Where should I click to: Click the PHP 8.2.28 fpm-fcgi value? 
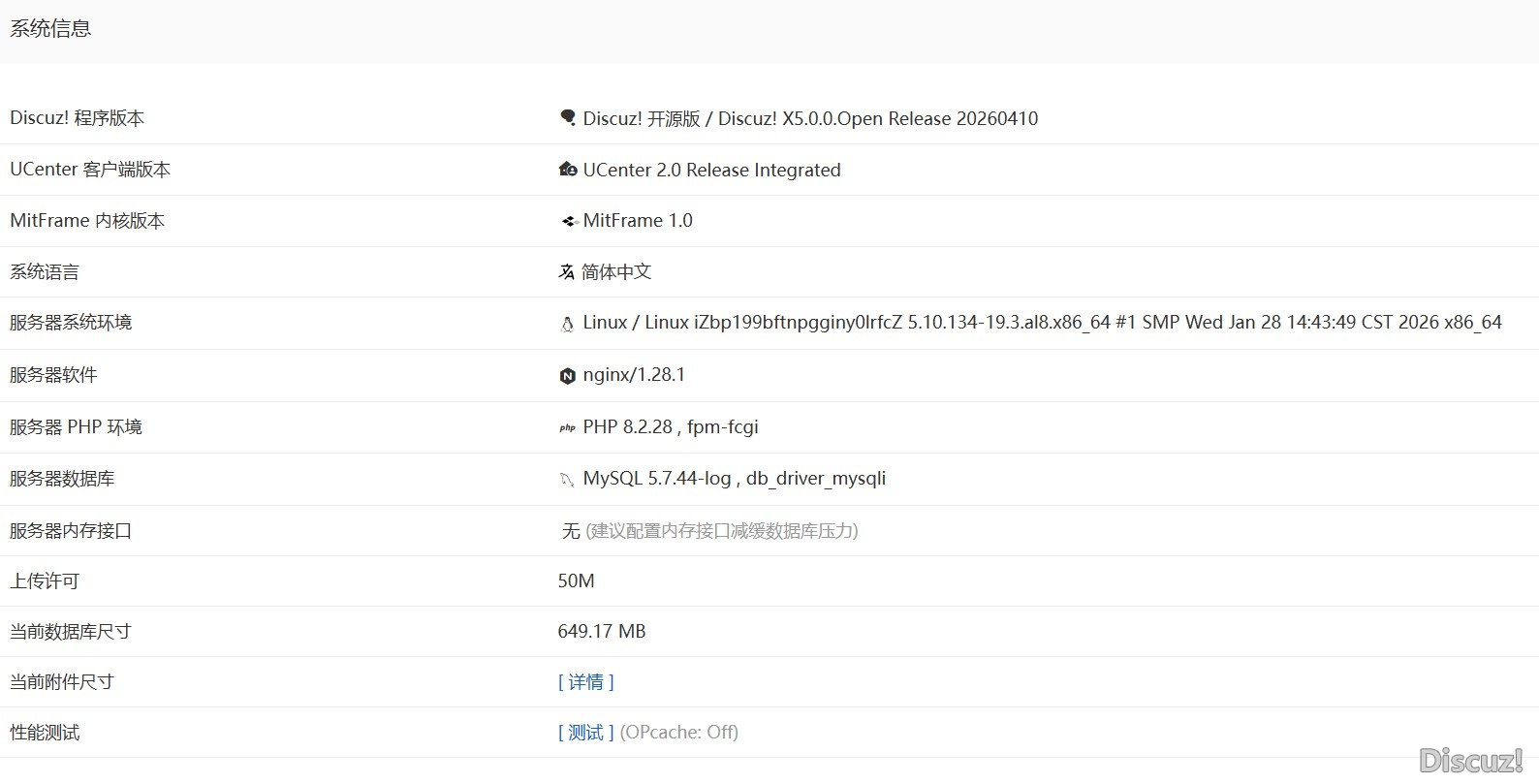(671, 426)
